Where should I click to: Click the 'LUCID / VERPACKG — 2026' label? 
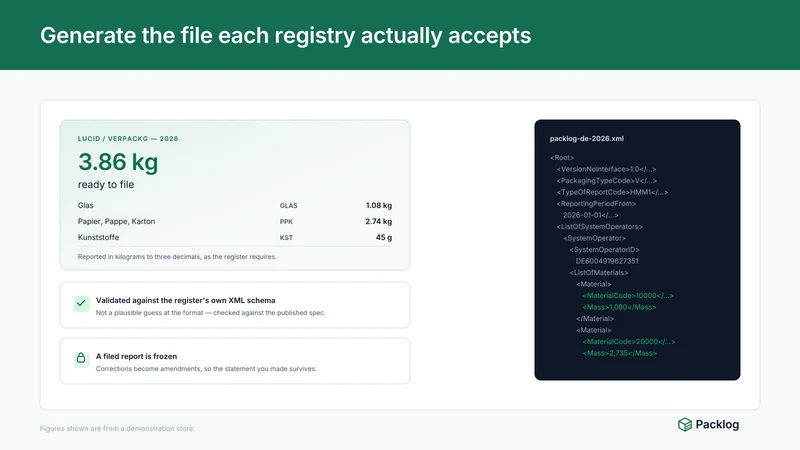(x=128, y=139)
